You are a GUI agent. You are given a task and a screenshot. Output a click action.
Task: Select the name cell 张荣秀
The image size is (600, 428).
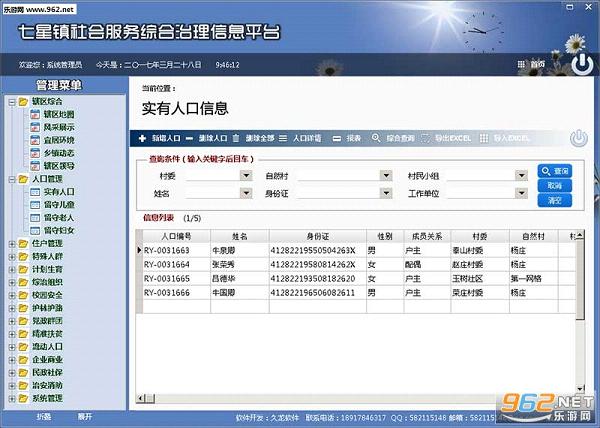pyautogui.click(x=240, y=265)
